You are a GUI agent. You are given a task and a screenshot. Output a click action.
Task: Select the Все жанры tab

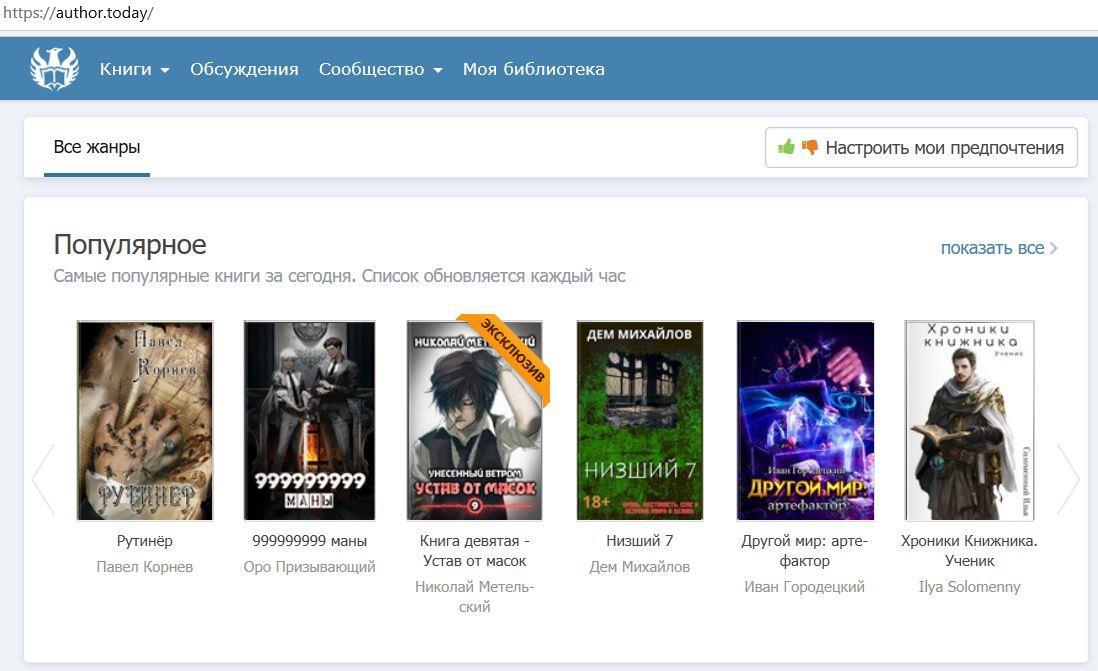(97, 147)
